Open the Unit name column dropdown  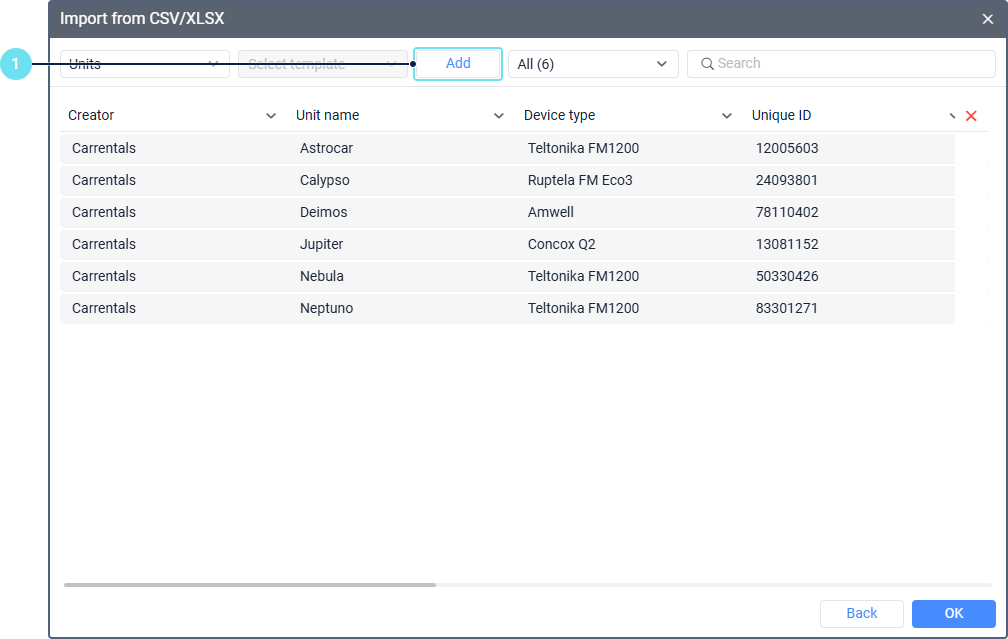499,116
